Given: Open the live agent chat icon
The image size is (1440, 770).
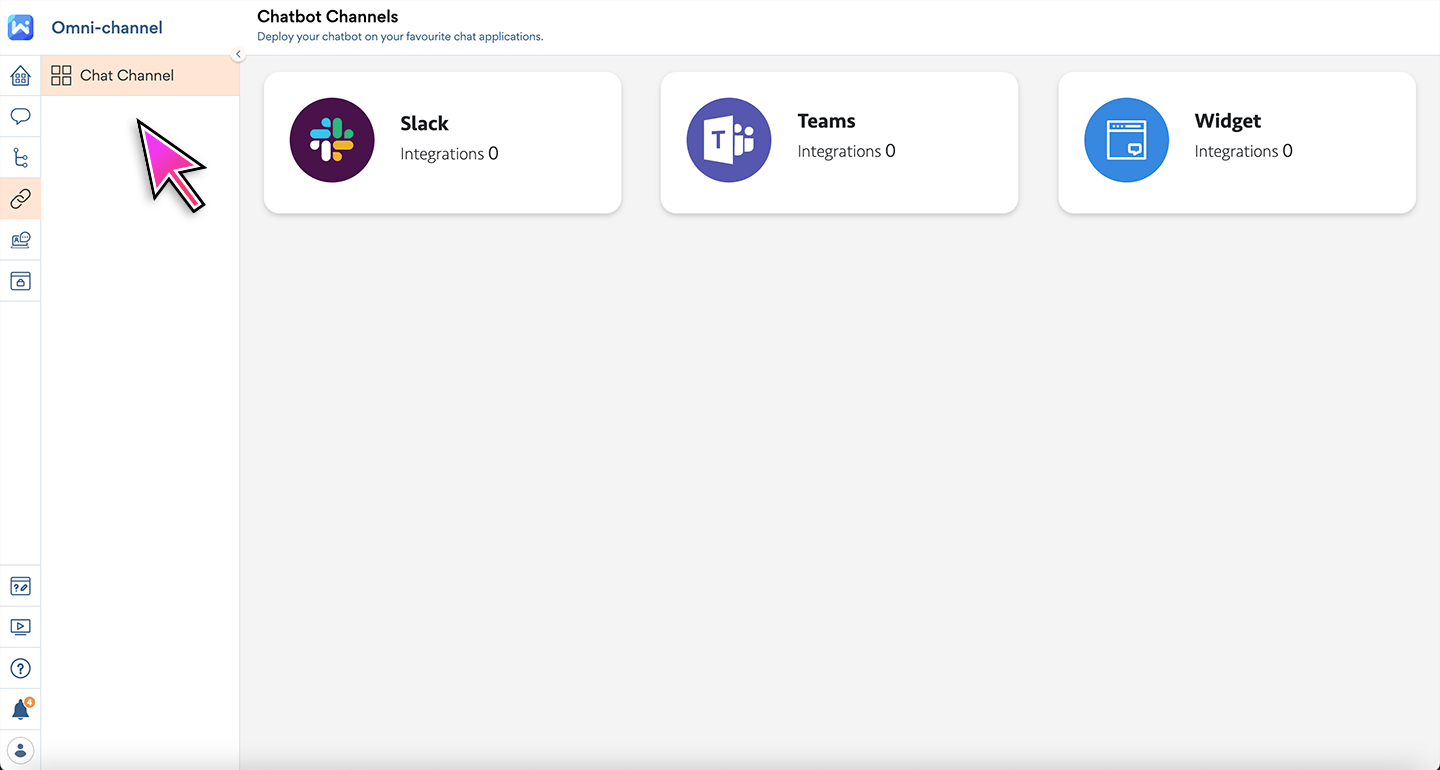Looking at the screenshot, I should click(20, 240).
